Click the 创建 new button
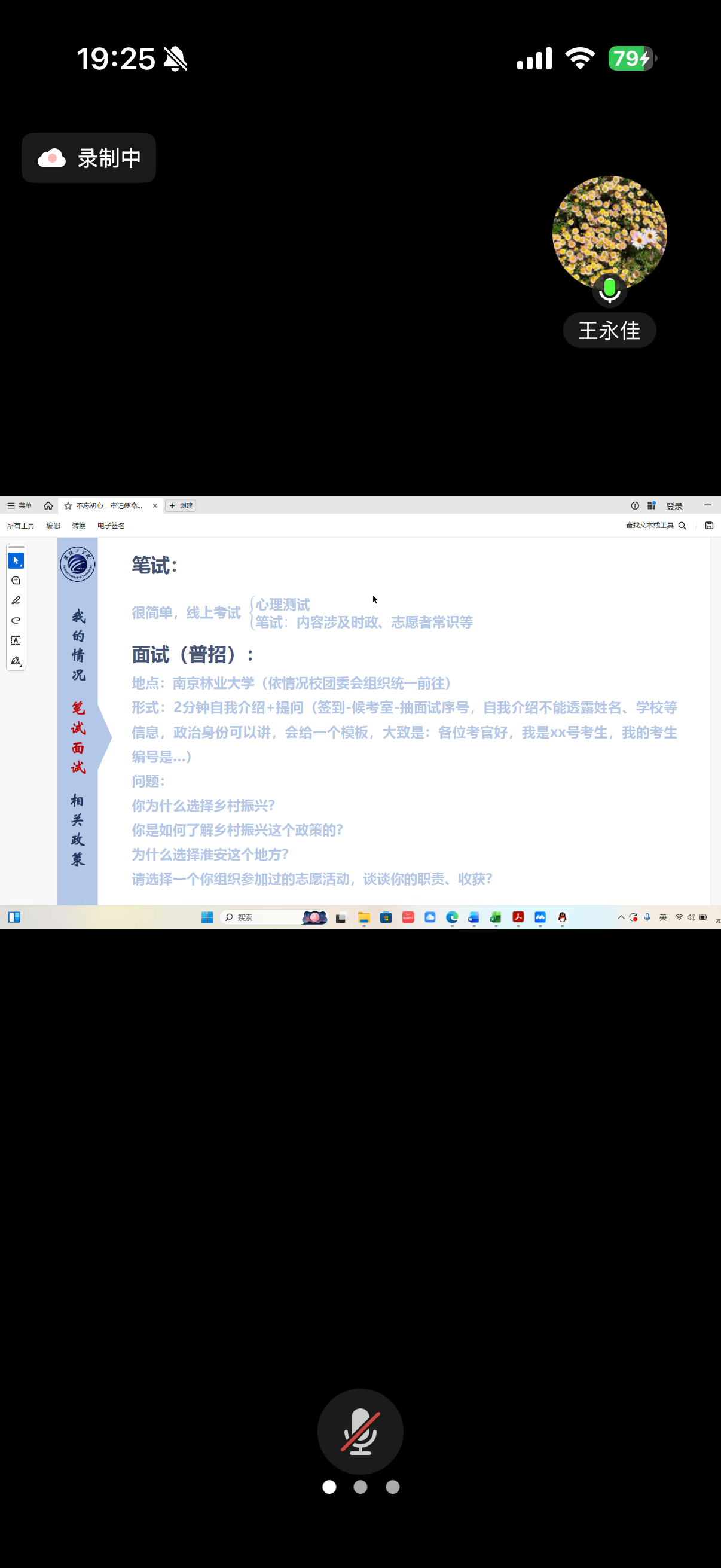This screenshot has width=721, height=1568. [x=181, y=506]
